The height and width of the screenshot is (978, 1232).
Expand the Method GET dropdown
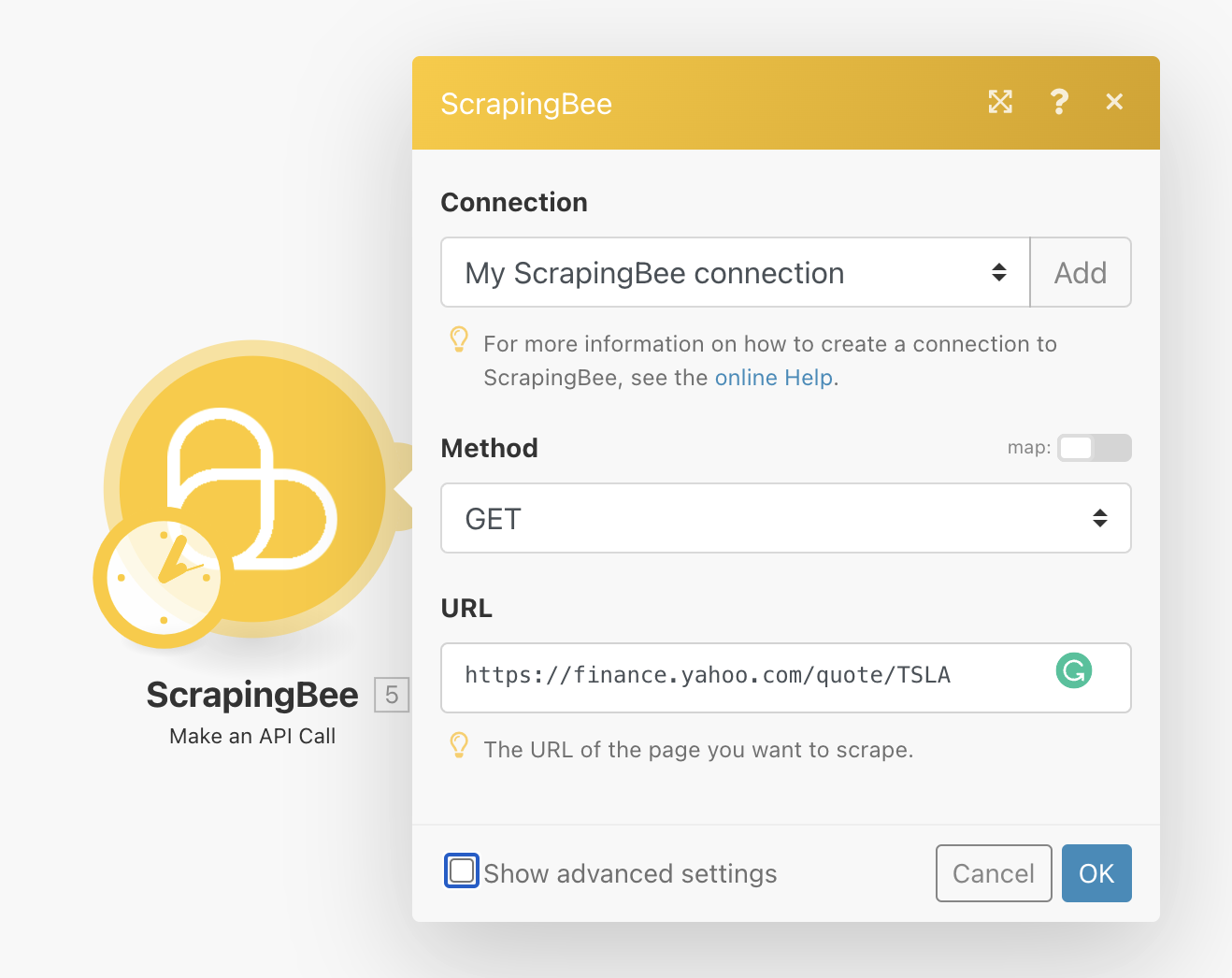tap(785, 518)
